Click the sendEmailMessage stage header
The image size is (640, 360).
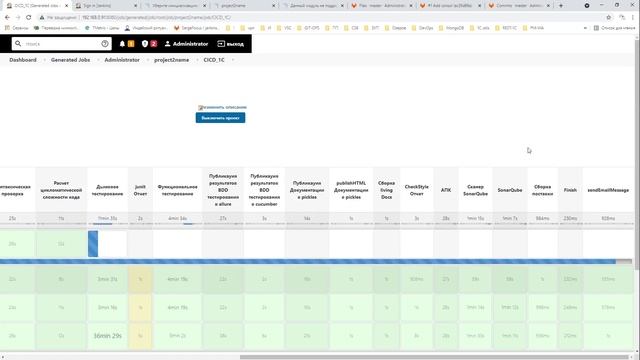pos(608,190)
